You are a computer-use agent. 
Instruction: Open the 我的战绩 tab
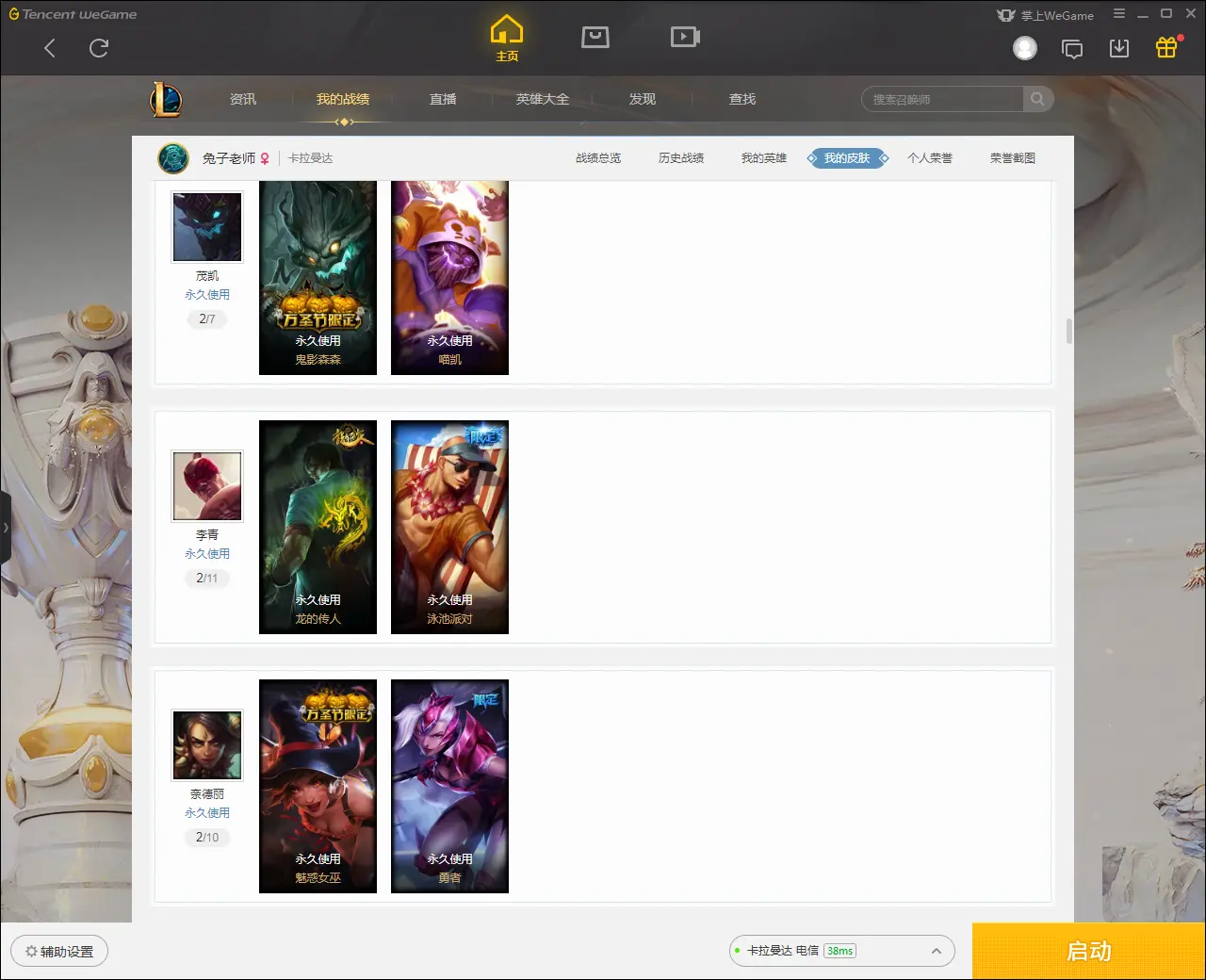[343, 99]
